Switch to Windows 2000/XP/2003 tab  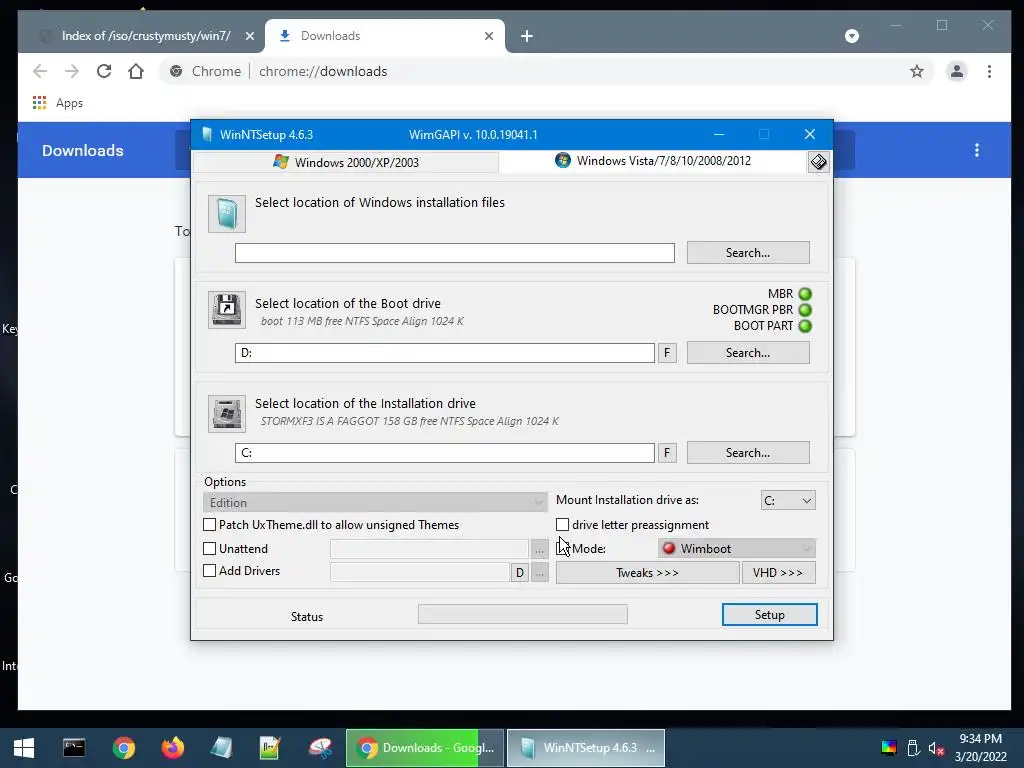tap(346, 162)
